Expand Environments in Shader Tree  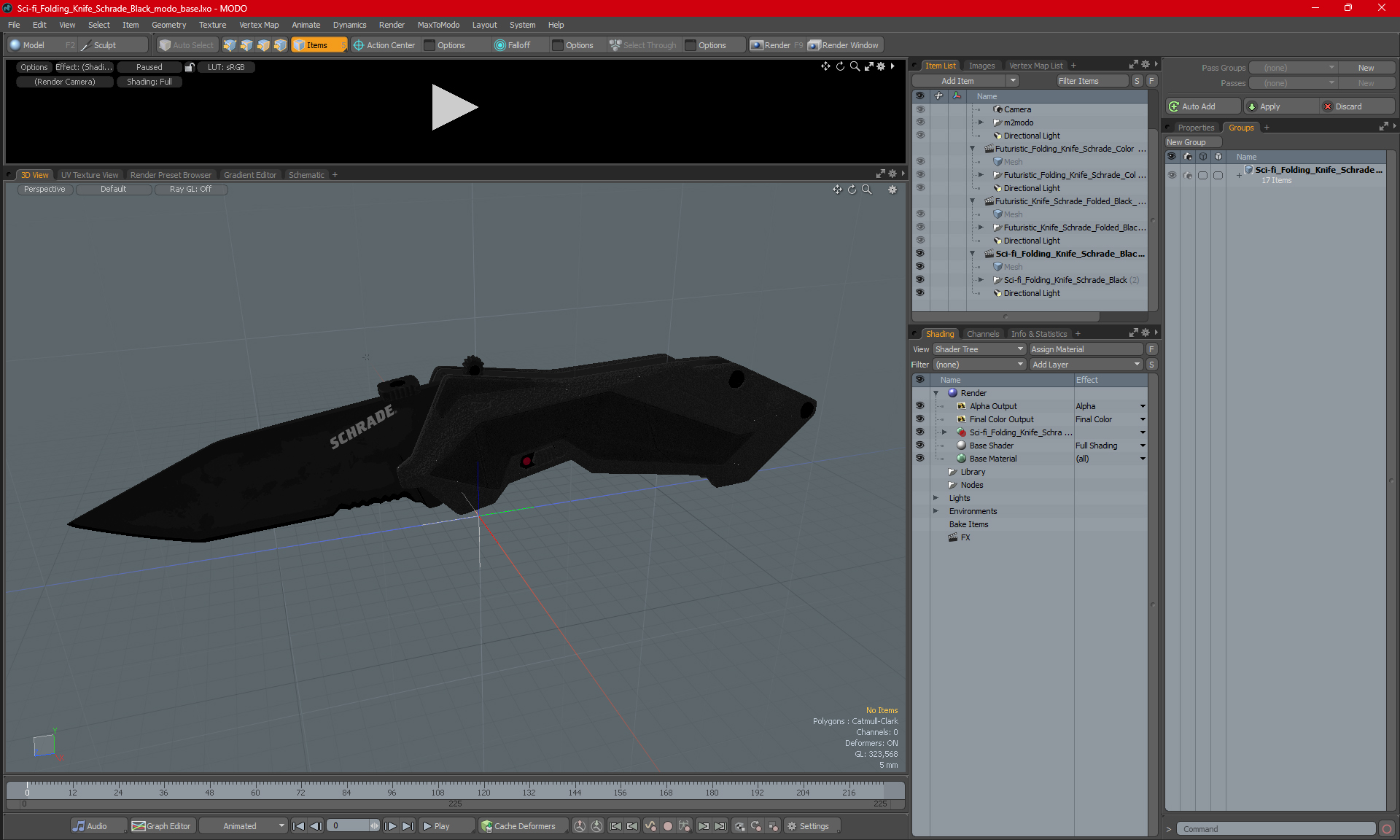(936, 511)
